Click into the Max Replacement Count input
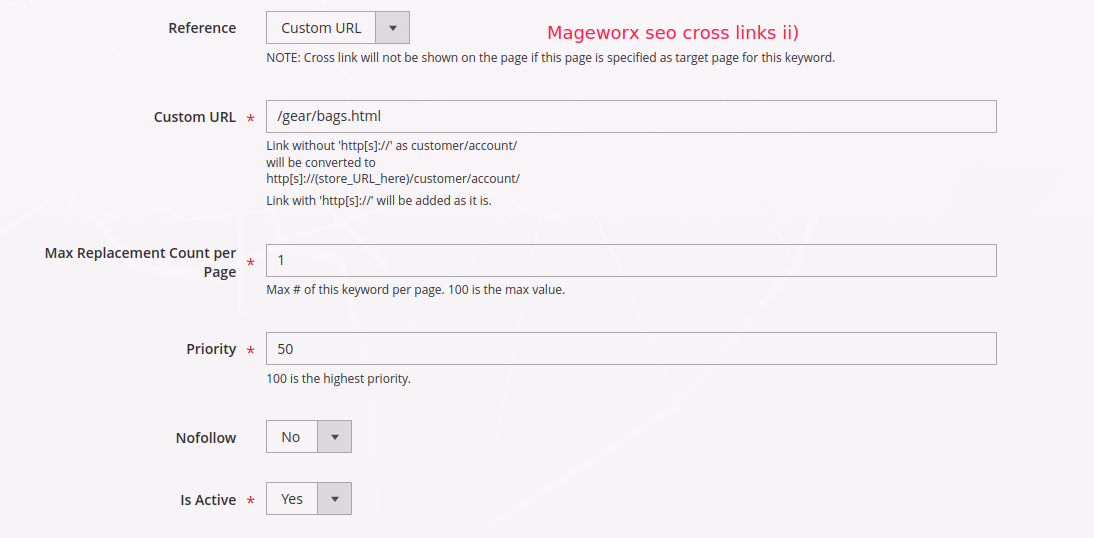This screenshot has width=1094, height=538. [631, 260]
